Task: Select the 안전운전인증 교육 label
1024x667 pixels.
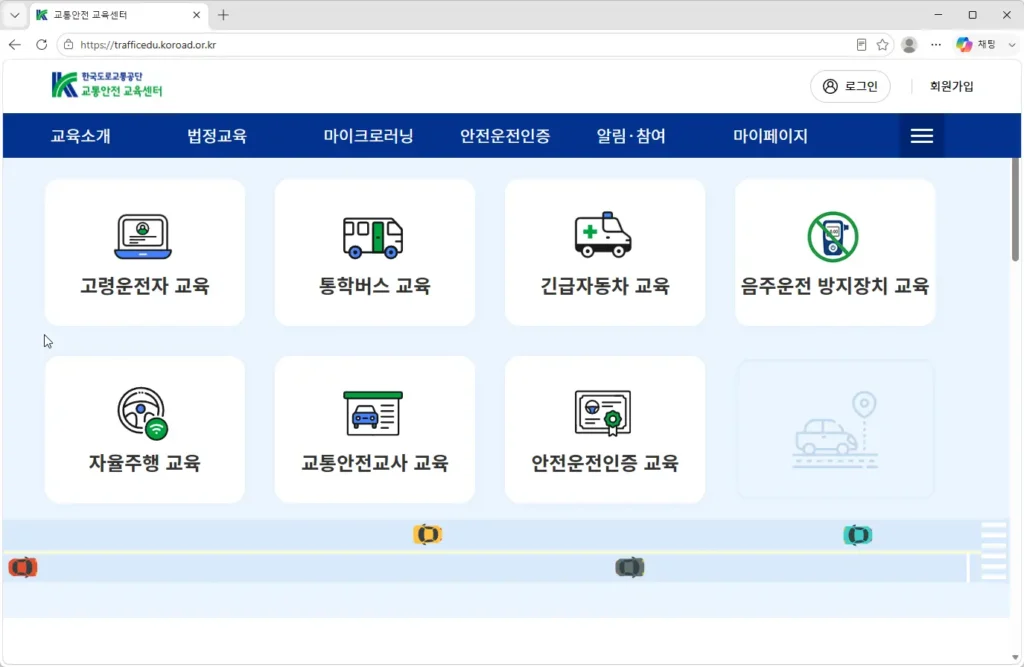Action: [x=605, y=463]
